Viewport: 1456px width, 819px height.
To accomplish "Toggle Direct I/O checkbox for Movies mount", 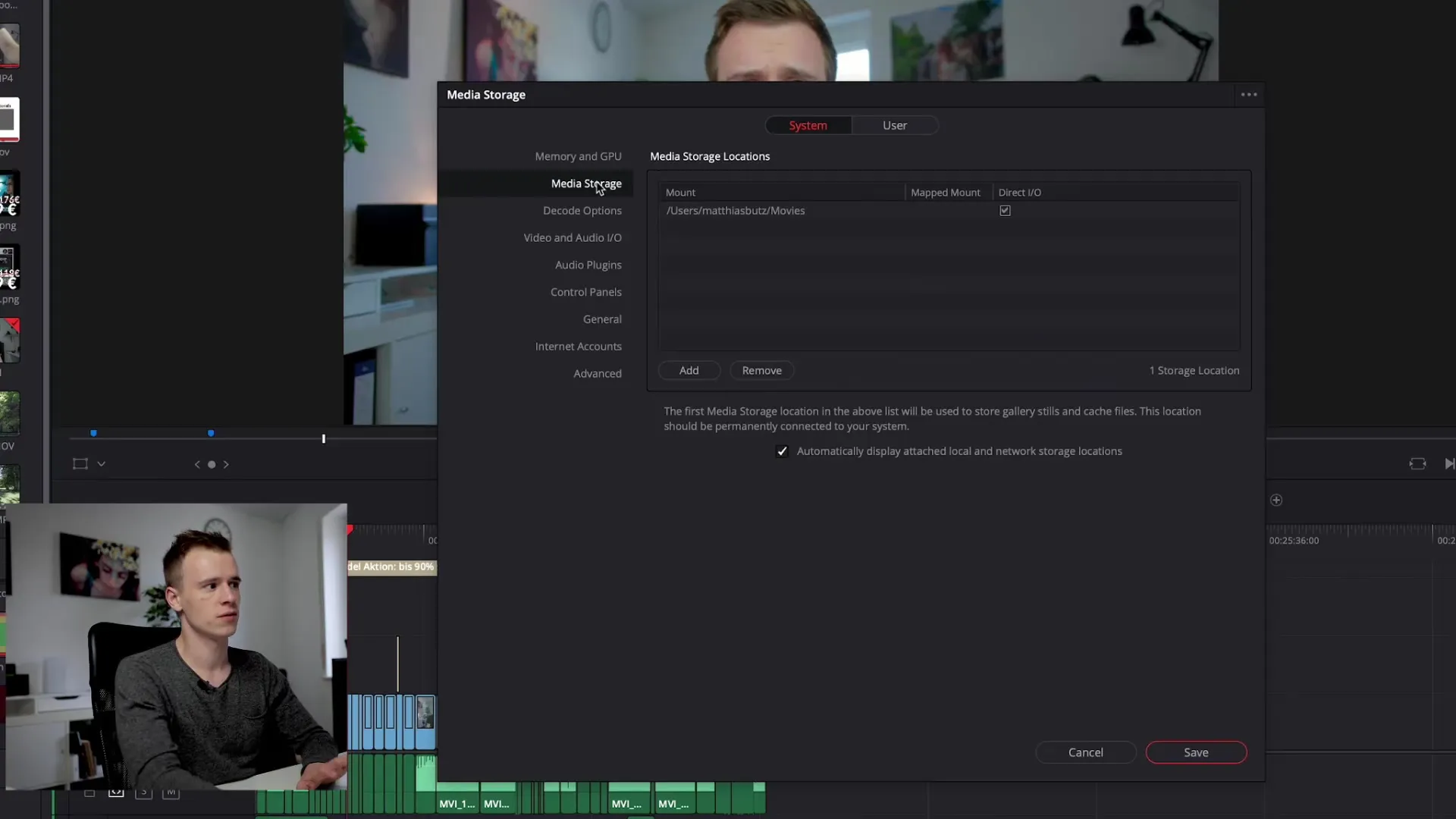I will (x=1005, y=211).
